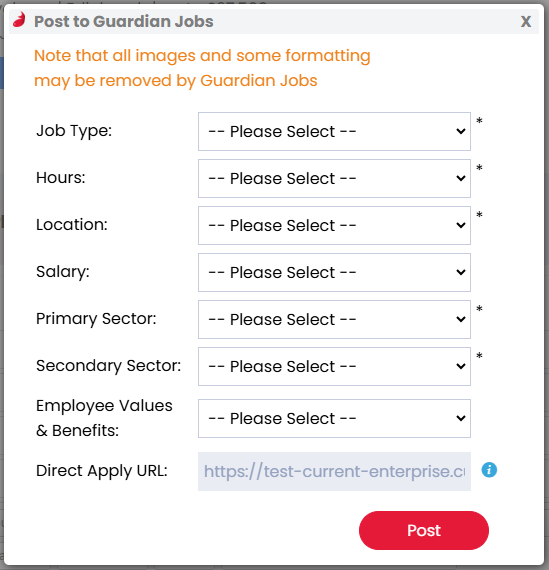The width and height of the screenshot is (549, 570).
Task: Click the red flame logo in the dialog title
Action: click(20, 20)
